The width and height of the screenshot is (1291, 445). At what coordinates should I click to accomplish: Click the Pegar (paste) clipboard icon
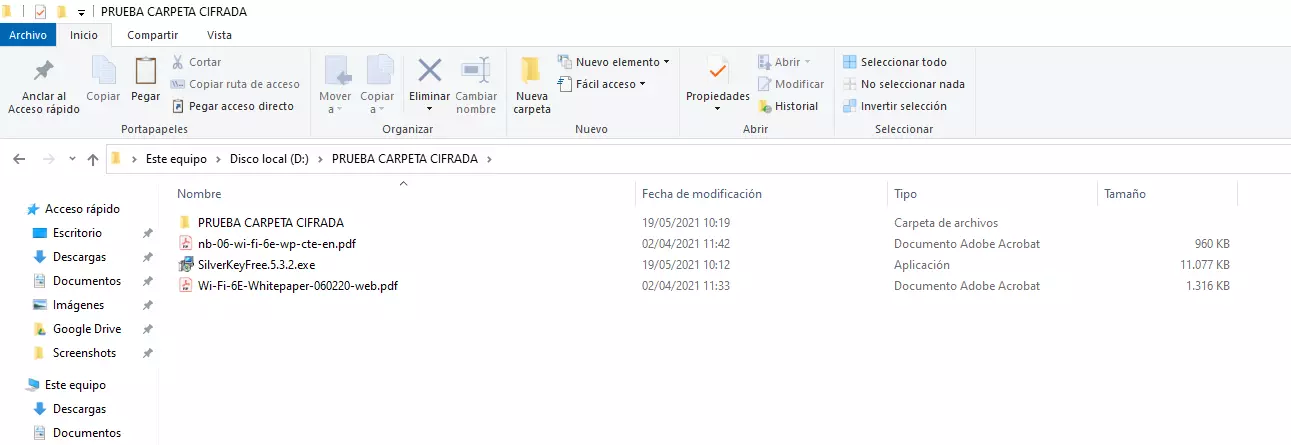[145, 72]
